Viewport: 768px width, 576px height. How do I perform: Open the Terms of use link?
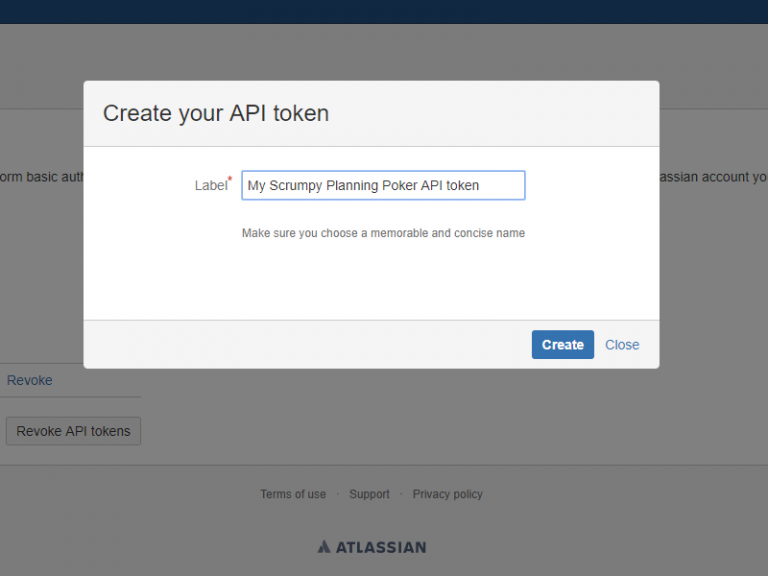[x=293, y=494]
